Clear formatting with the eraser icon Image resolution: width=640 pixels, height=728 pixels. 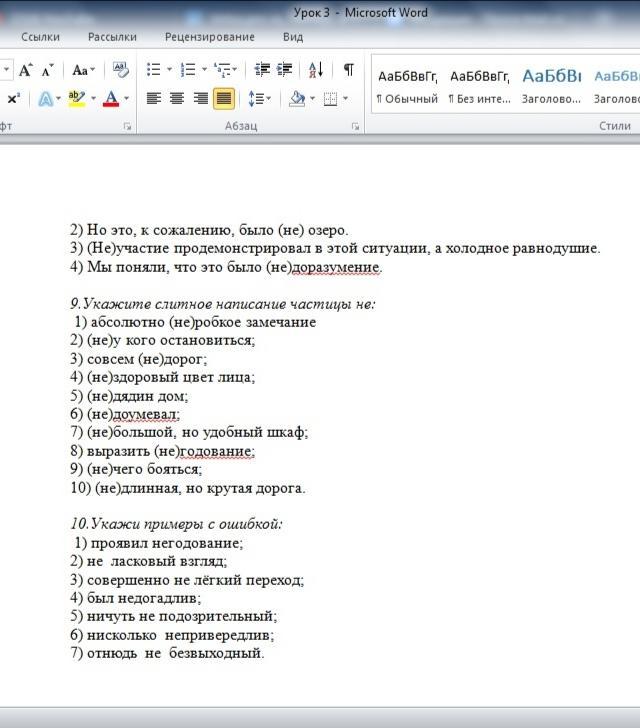pyautogui.click(x=121, y=70)
